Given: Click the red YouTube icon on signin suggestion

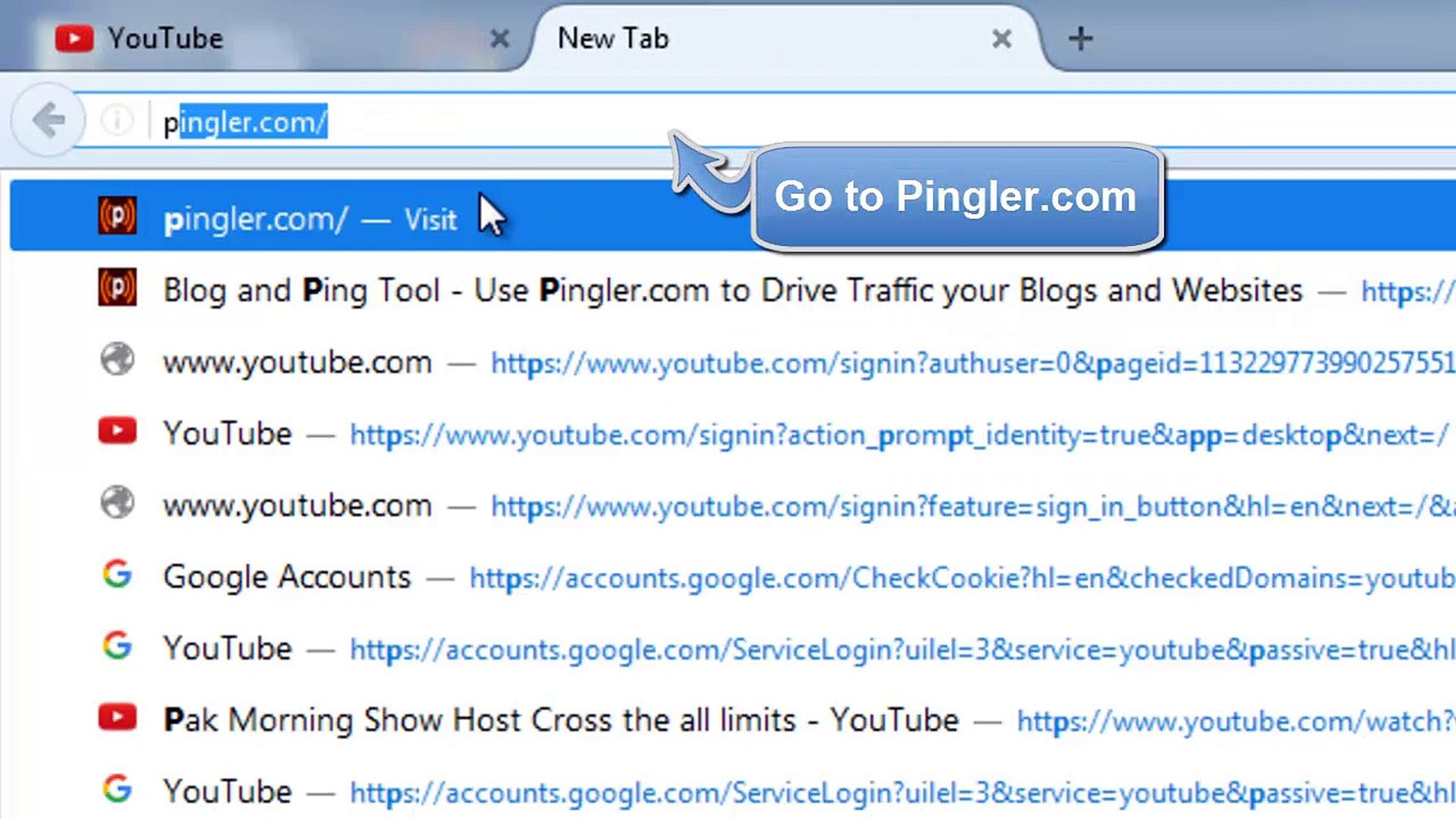Looking at the screenshot, I should 118,431.
